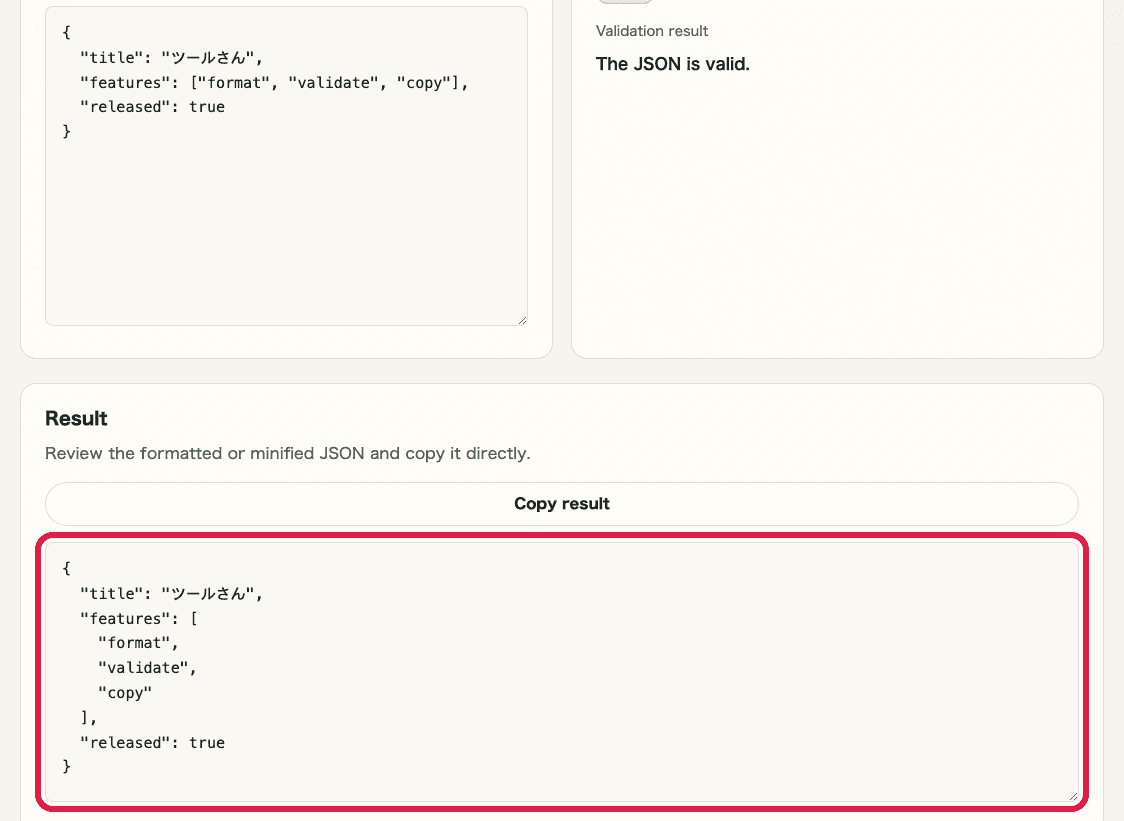Click the closing brace in the result output
Viewport: 1124px width, 821px height.
click(x=66, y=766)
